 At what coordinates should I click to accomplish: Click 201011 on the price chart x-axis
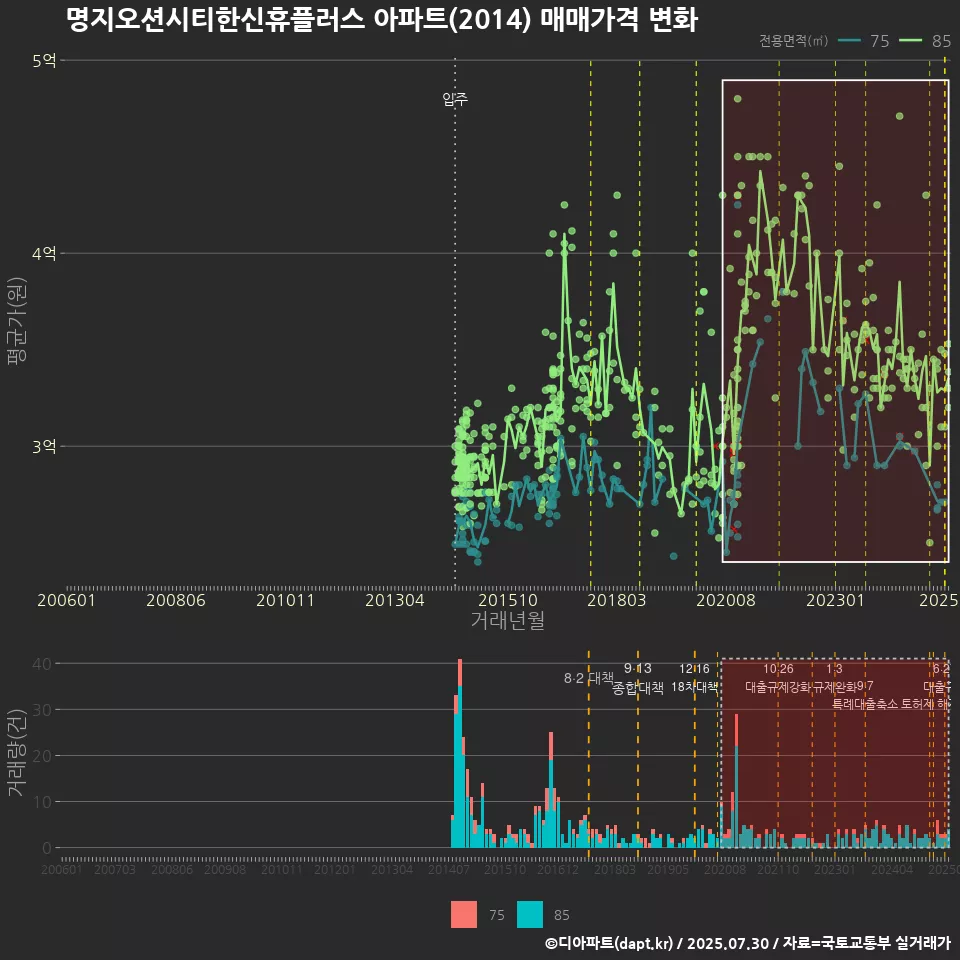285,600
